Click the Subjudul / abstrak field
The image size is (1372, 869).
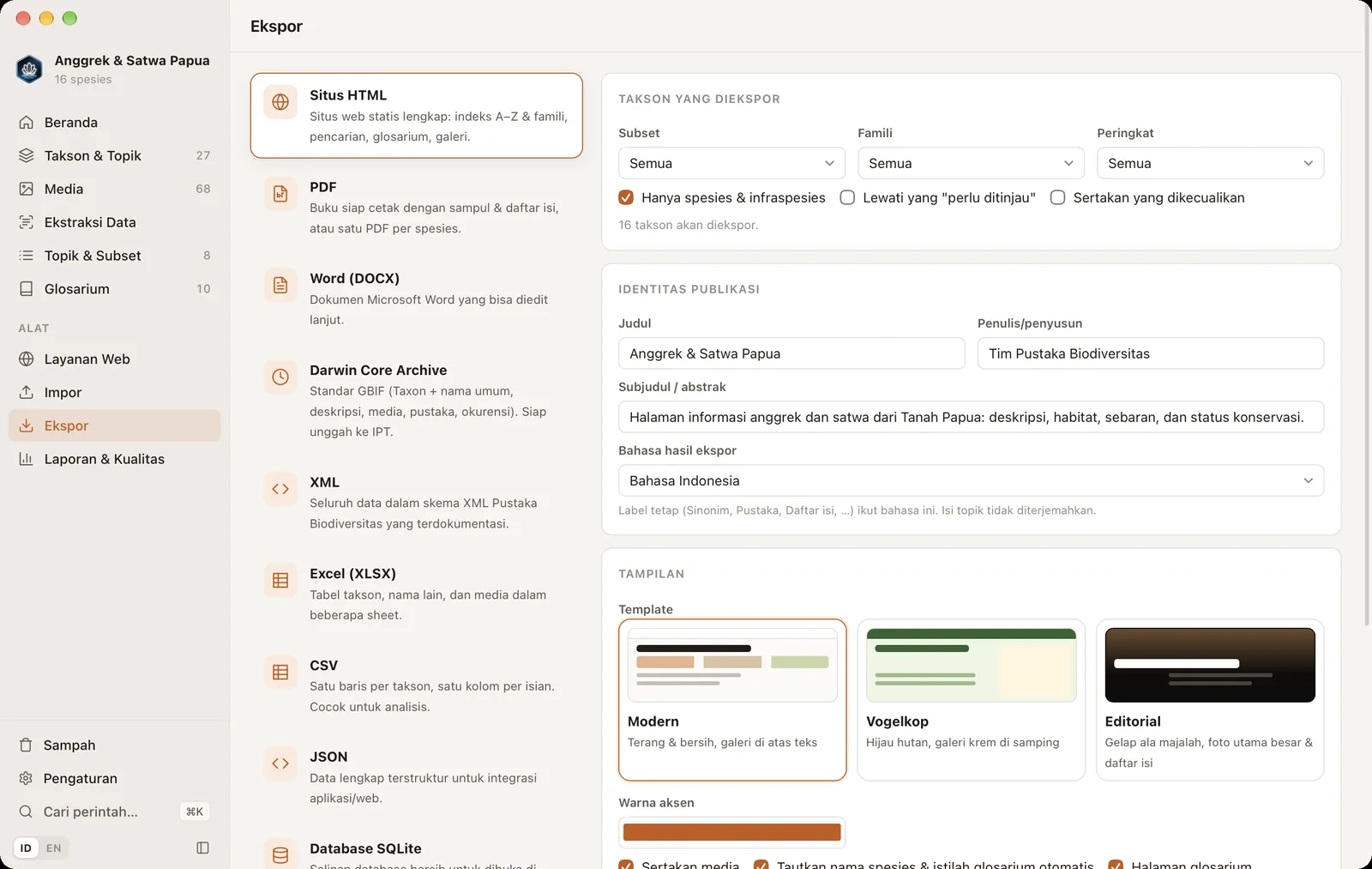971,417
